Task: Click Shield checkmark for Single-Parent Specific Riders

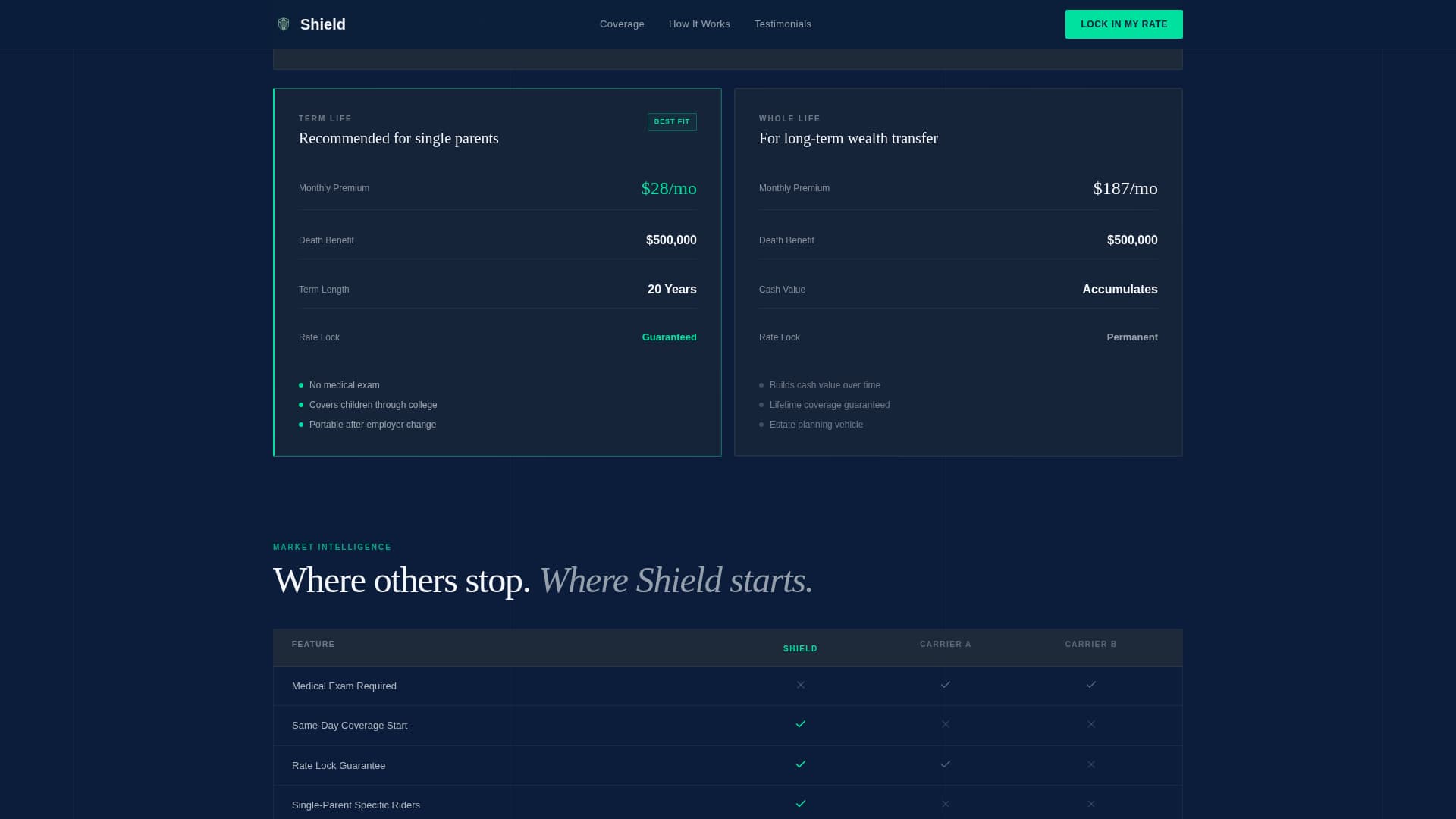Action: click(800, 804)
